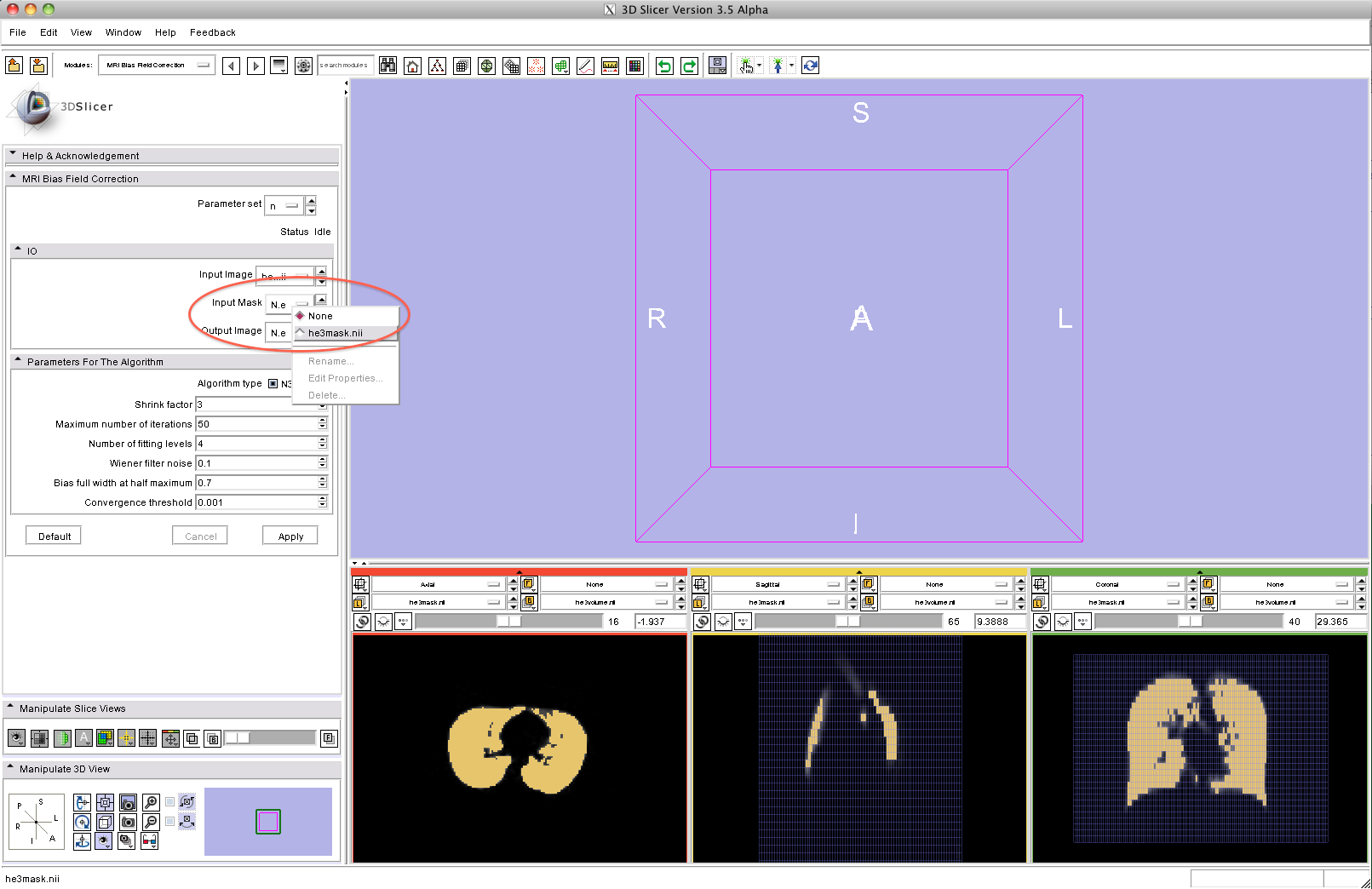
Task: Click the green Redo arrow icon
Action: click(689, 66)
